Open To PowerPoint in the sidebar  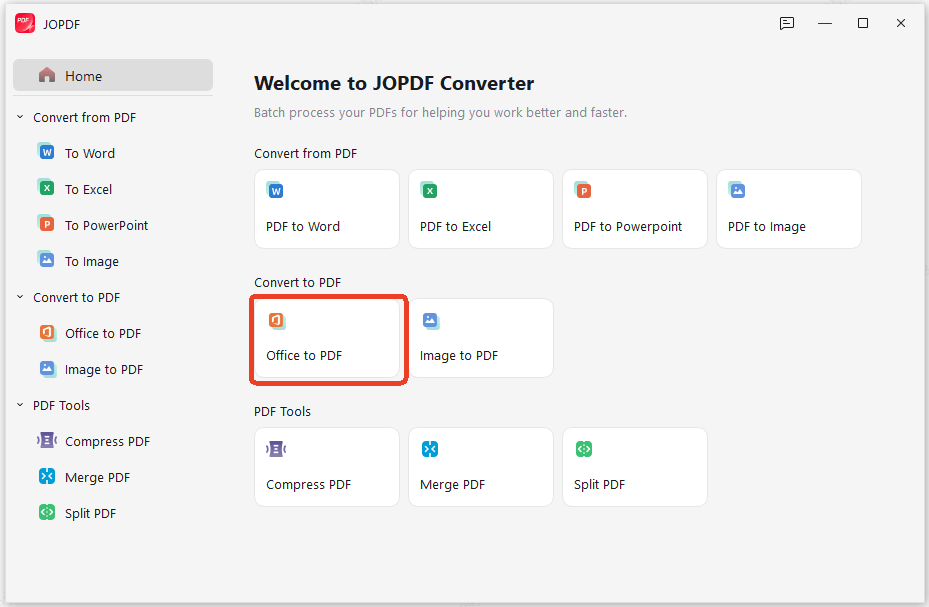(x=107, y=226)
